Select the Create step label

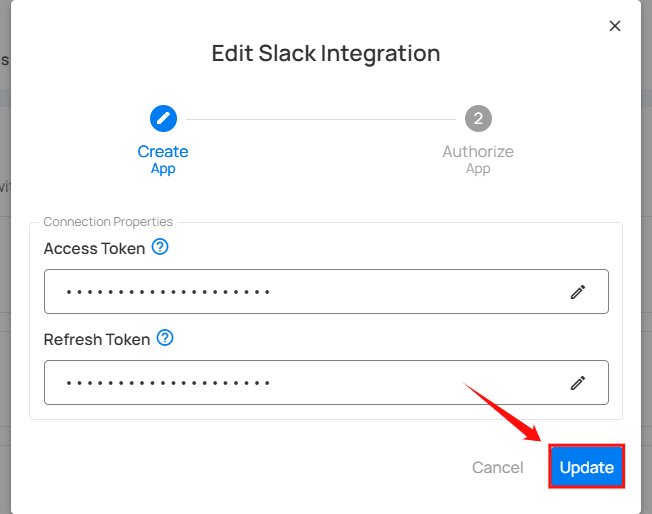[x=163, y=152]
